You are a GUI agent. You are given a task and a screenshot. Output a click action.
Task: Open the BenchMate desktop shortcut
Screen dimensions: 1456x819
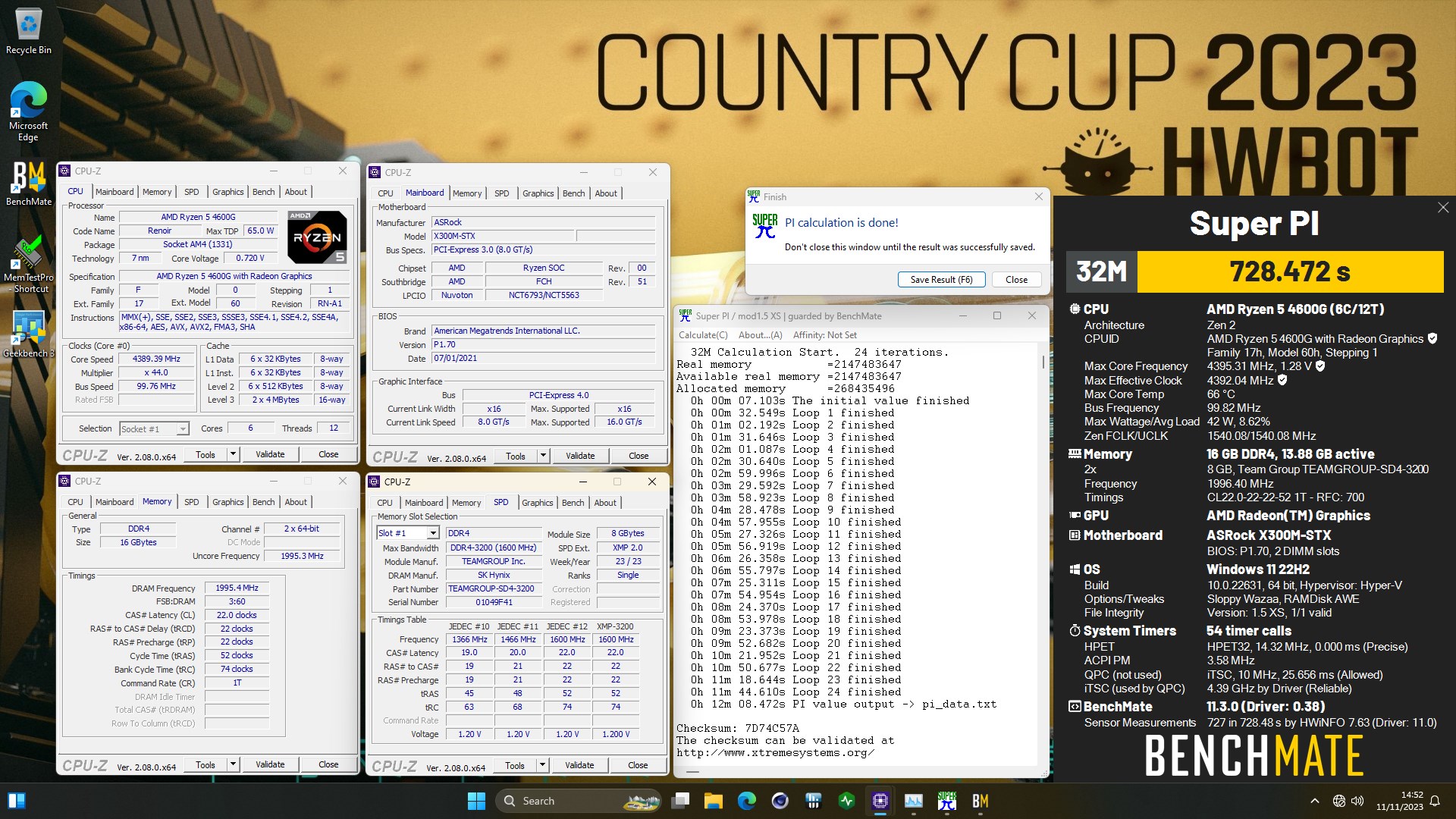coord(29,184)
